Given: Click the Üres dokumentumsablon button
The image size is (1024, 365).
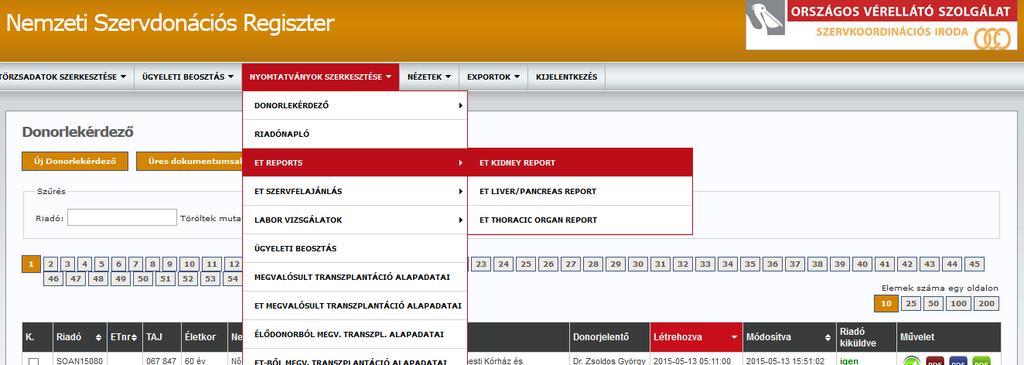Looking at the screenshot, I should coord(189,161).
